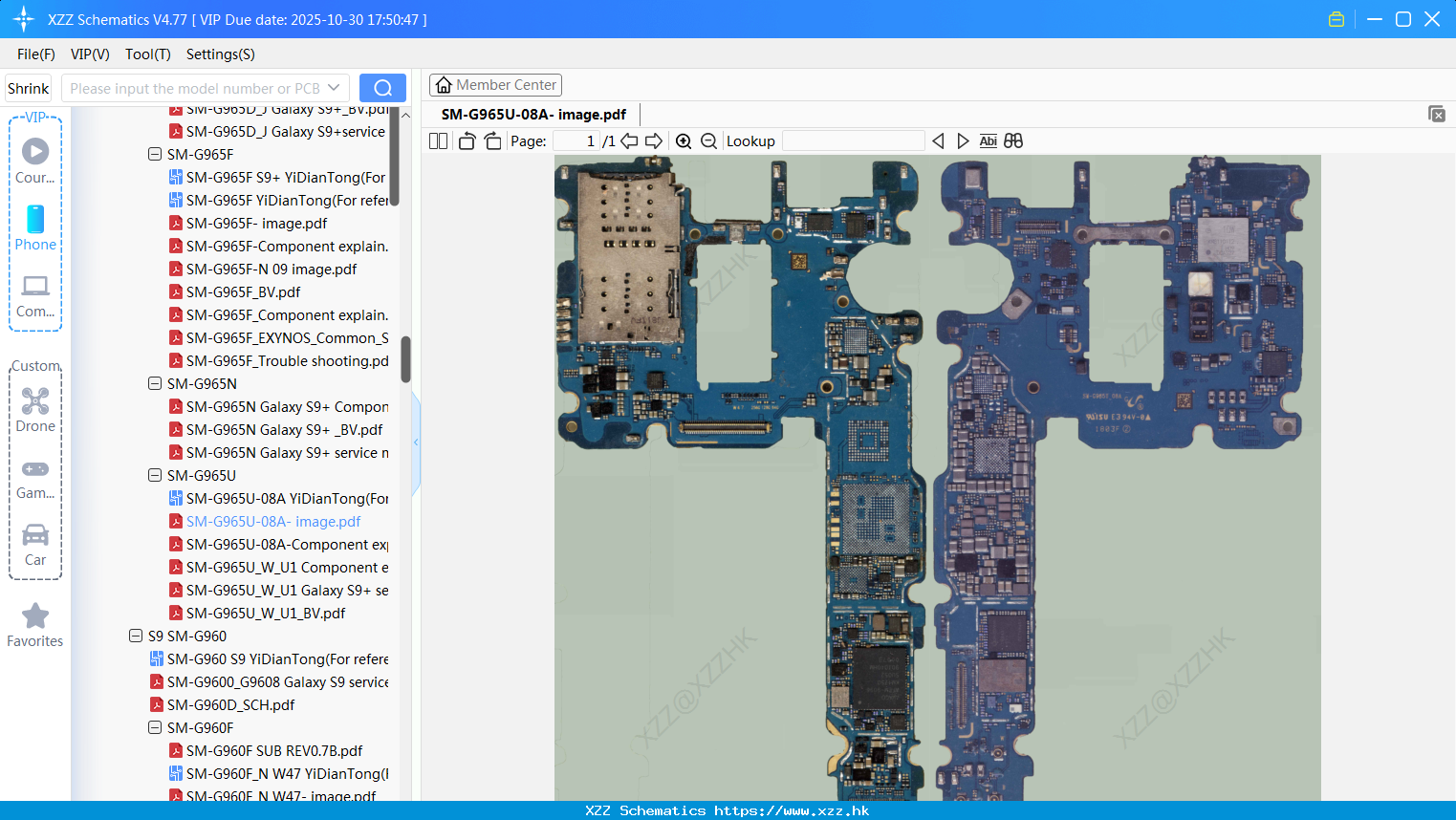Open the Settings(S) menu
Viewport: 1456px width, 820px height.
(220, 54)
